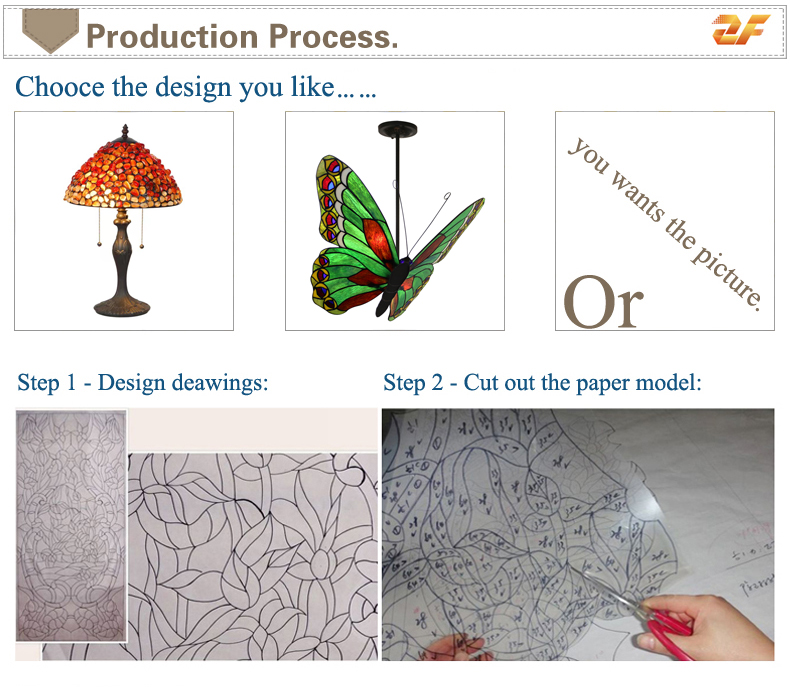The height and width of the screenshot is (687, 790).
Task: Click the orange ZF logo icon
Action: point(741,29)
